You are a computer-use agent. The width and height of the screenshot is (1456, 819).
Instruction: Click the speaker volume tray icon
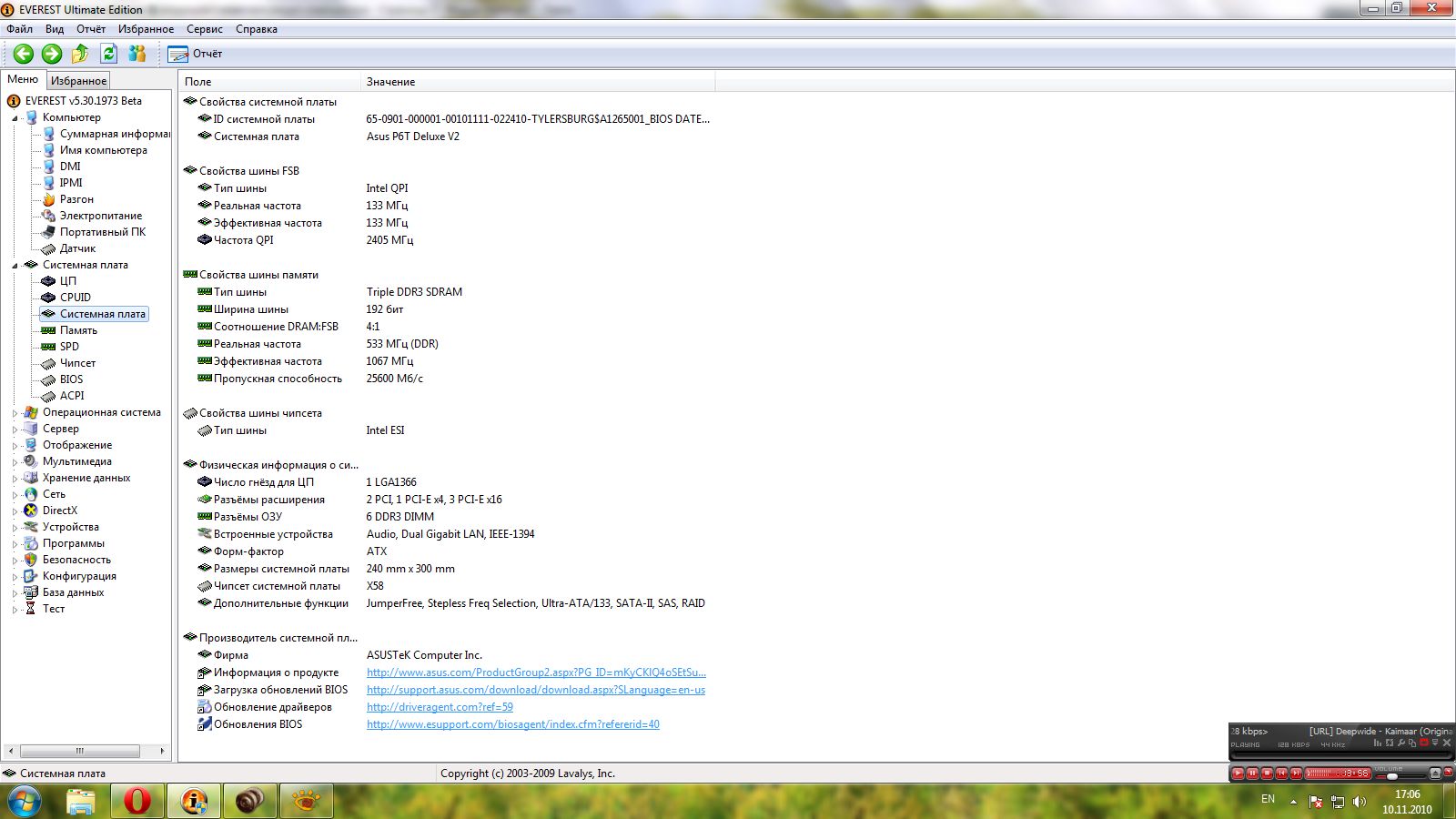1360,802
